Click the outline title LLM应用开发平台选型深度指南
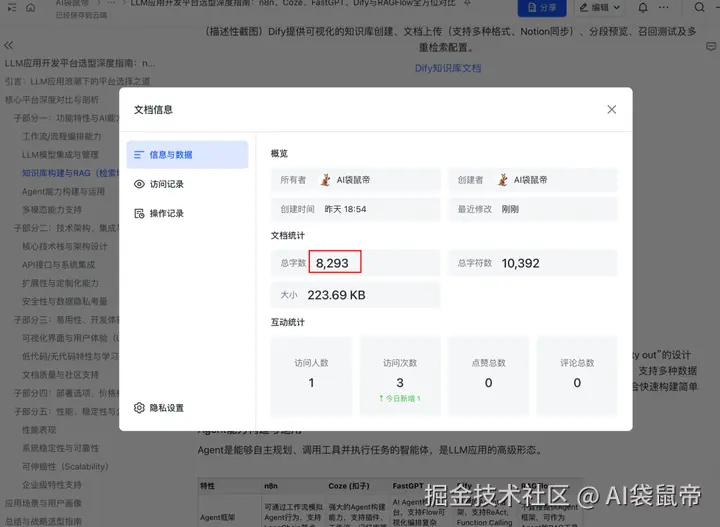The image size is (720, 527). (80, 63)
